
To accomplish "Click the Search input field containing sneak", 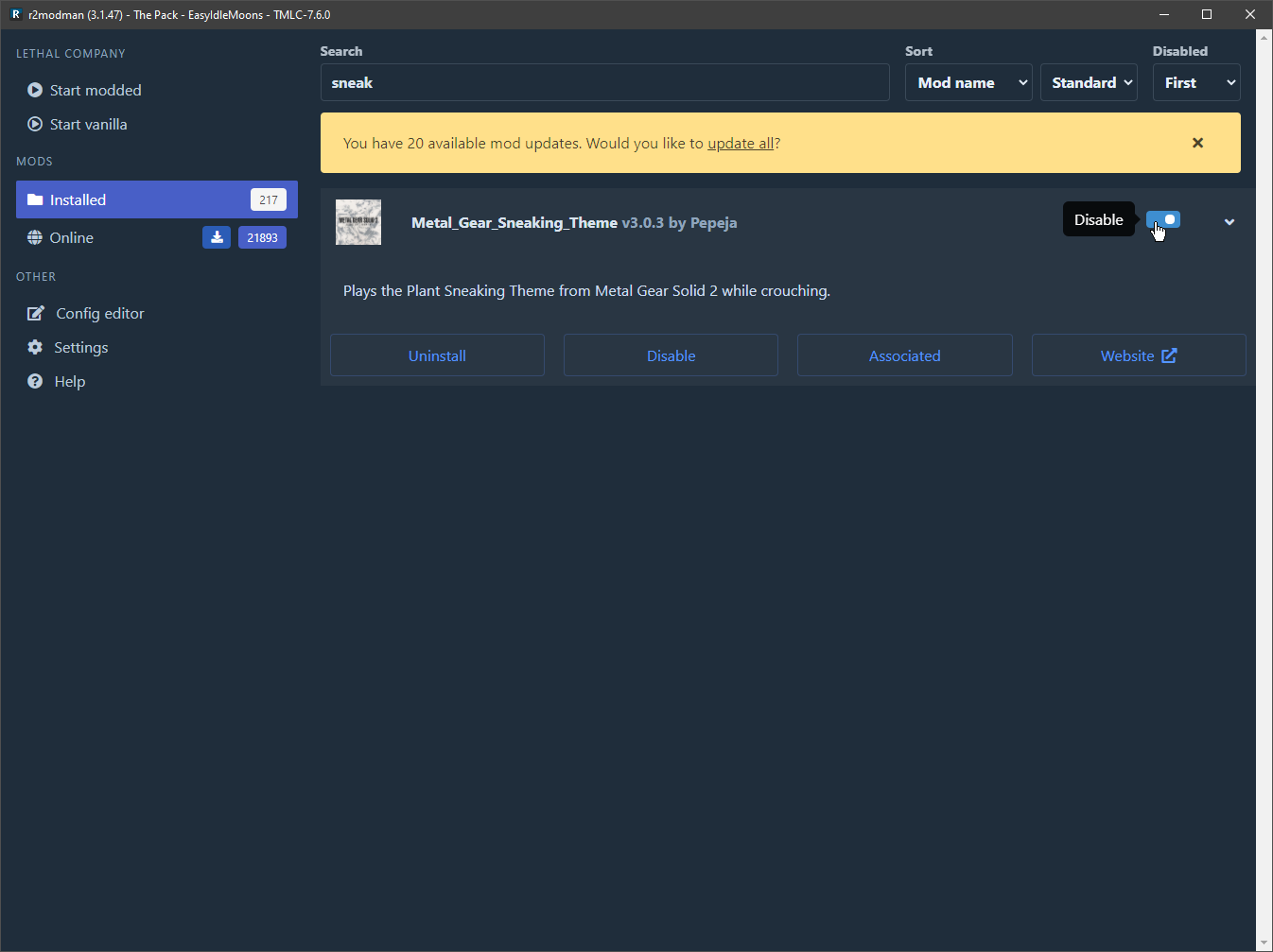I will [x=604, y=82].
